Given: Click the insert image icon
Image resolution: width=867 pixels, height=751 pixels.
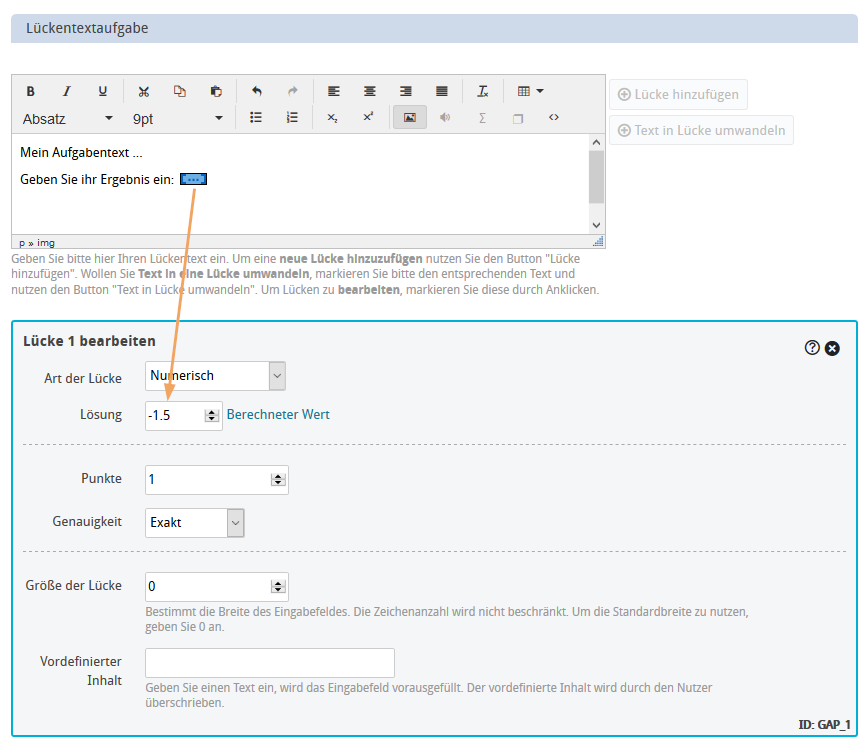Looking at the screenshot, I should 409,117.
